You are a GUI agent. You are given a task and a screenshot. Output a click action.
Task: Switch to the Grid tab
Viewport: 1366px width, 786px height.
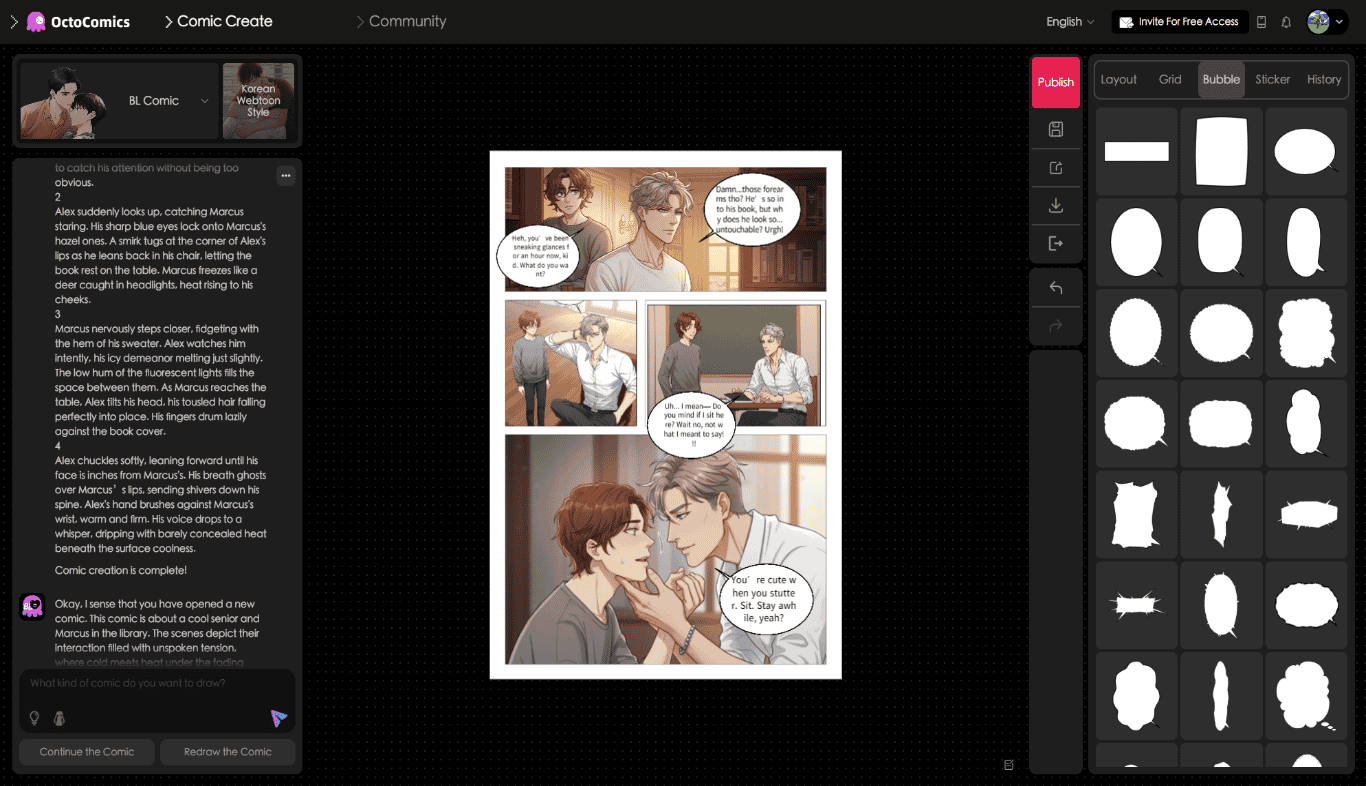coord(1170,79)
